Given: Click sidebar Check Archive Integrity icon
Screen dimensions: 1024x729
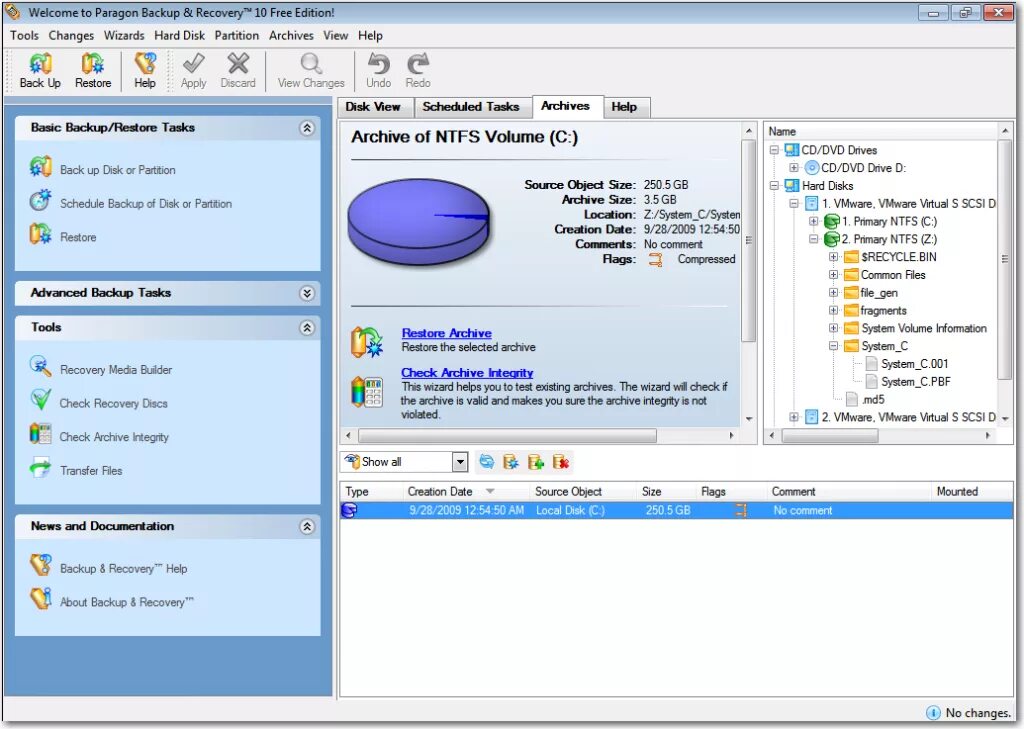Looking at the screenshot, I should (x=40, y=434).
